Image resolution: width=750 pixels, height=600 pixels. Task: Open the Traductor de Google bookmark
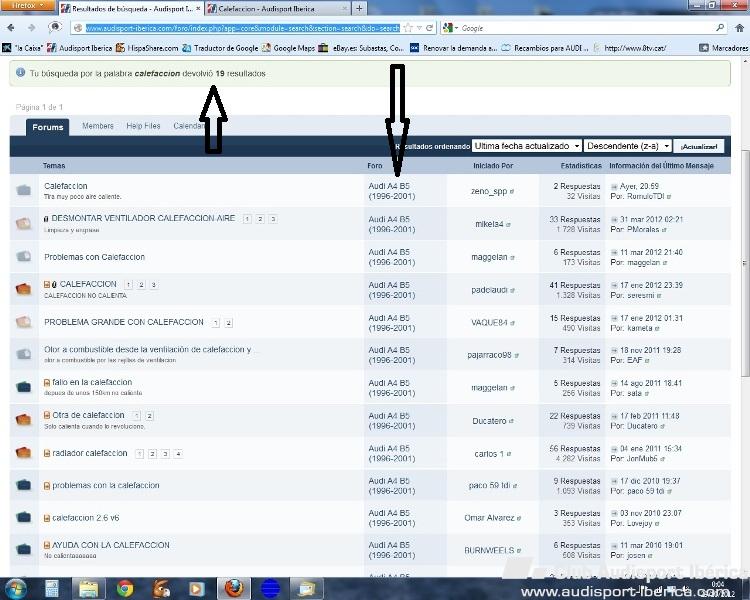221,48
